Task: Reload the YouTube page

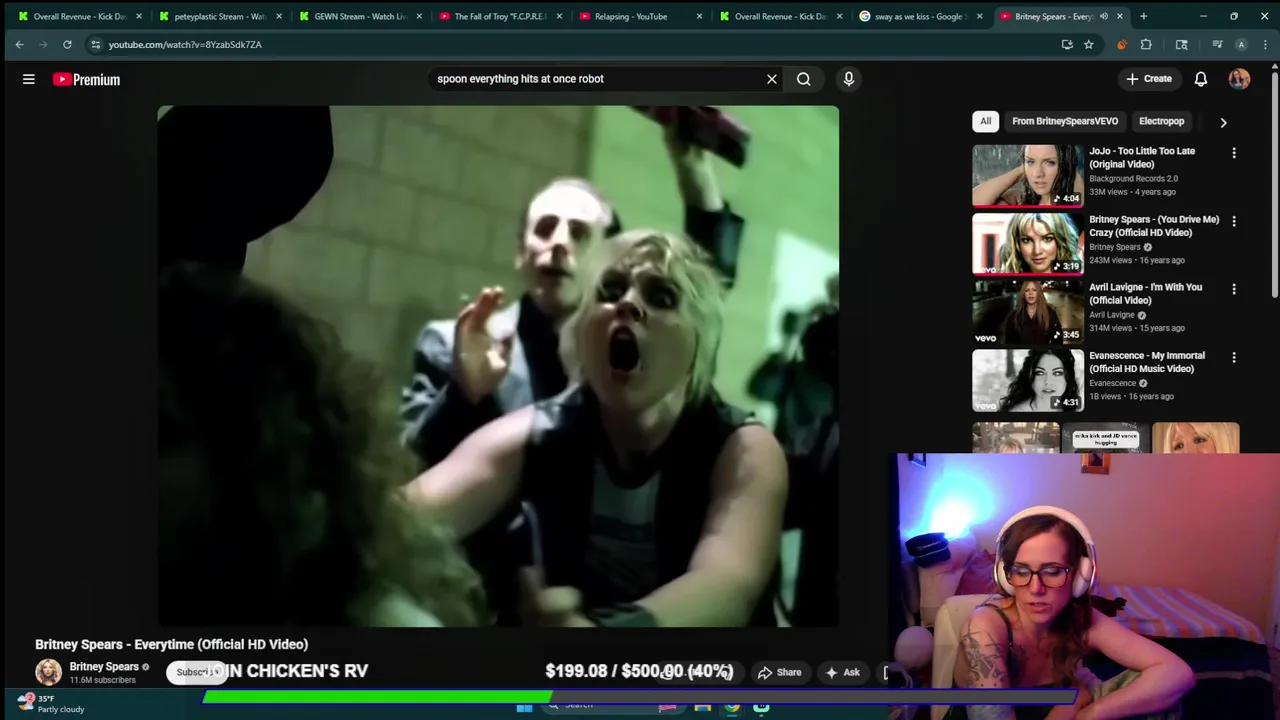Action: pos(67,44)
